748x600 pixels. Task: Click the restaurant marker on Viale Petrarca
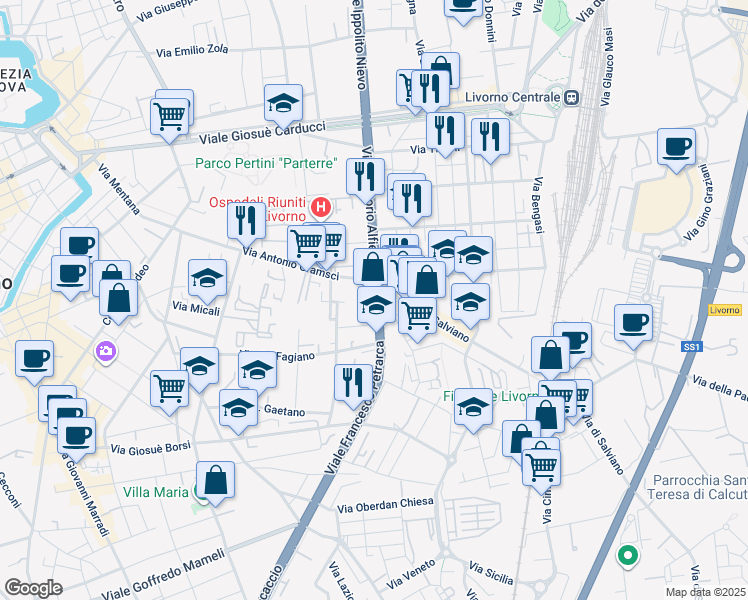click(353, 387)
